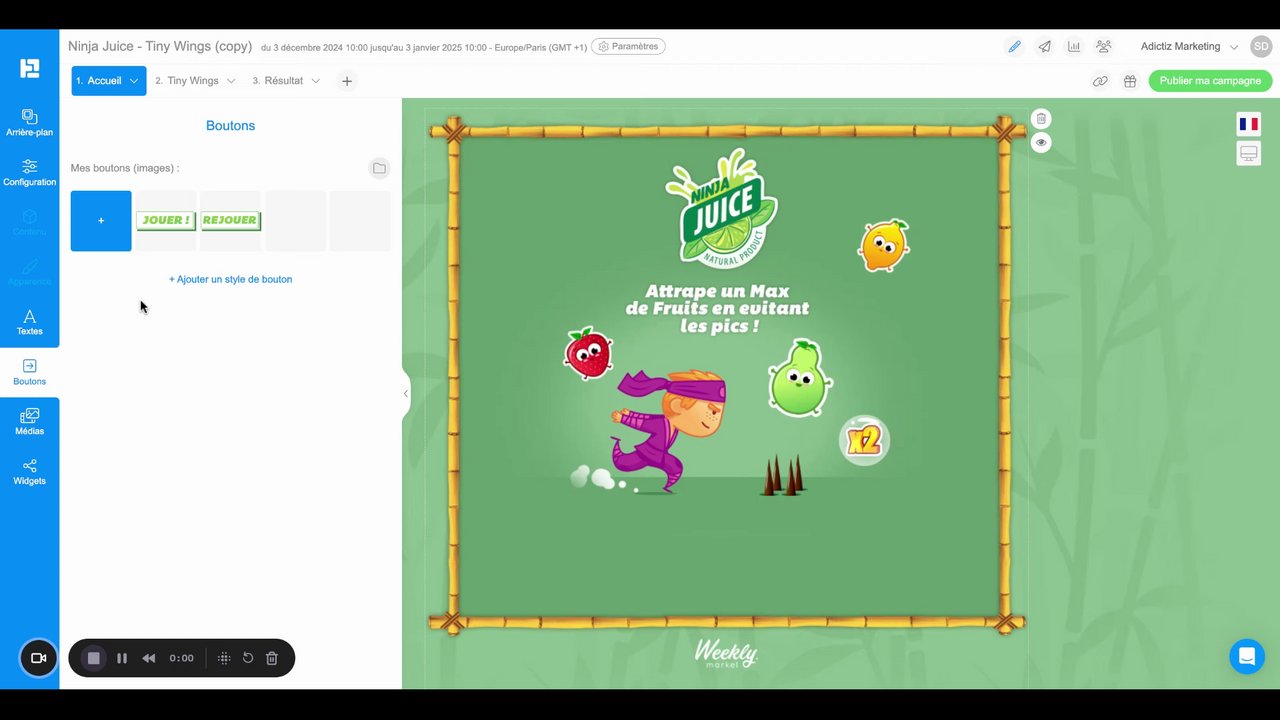Stop the screen recording
Viewport: 1280px width, 720px height.
pos(94,658)
